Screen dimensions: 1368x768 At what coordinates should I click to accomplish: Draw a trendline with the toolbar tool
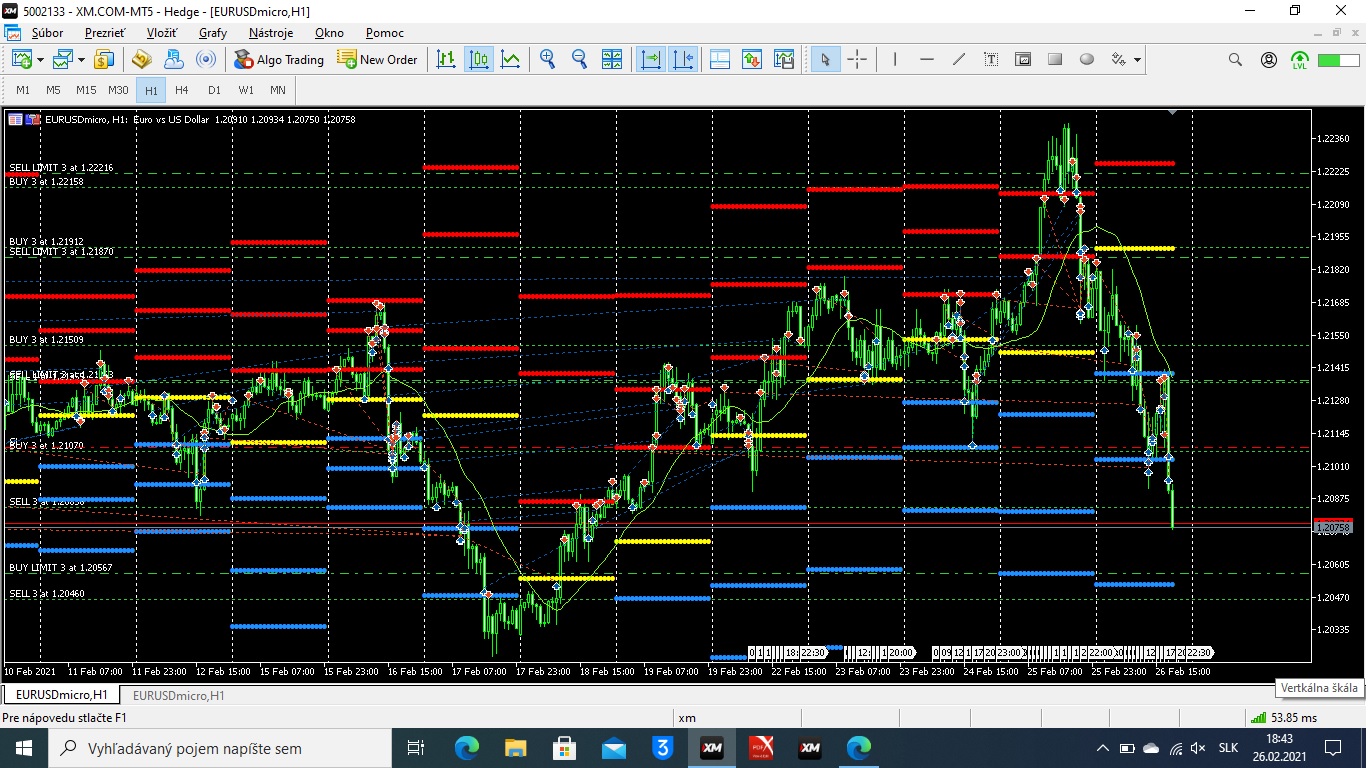pos(959,60)
